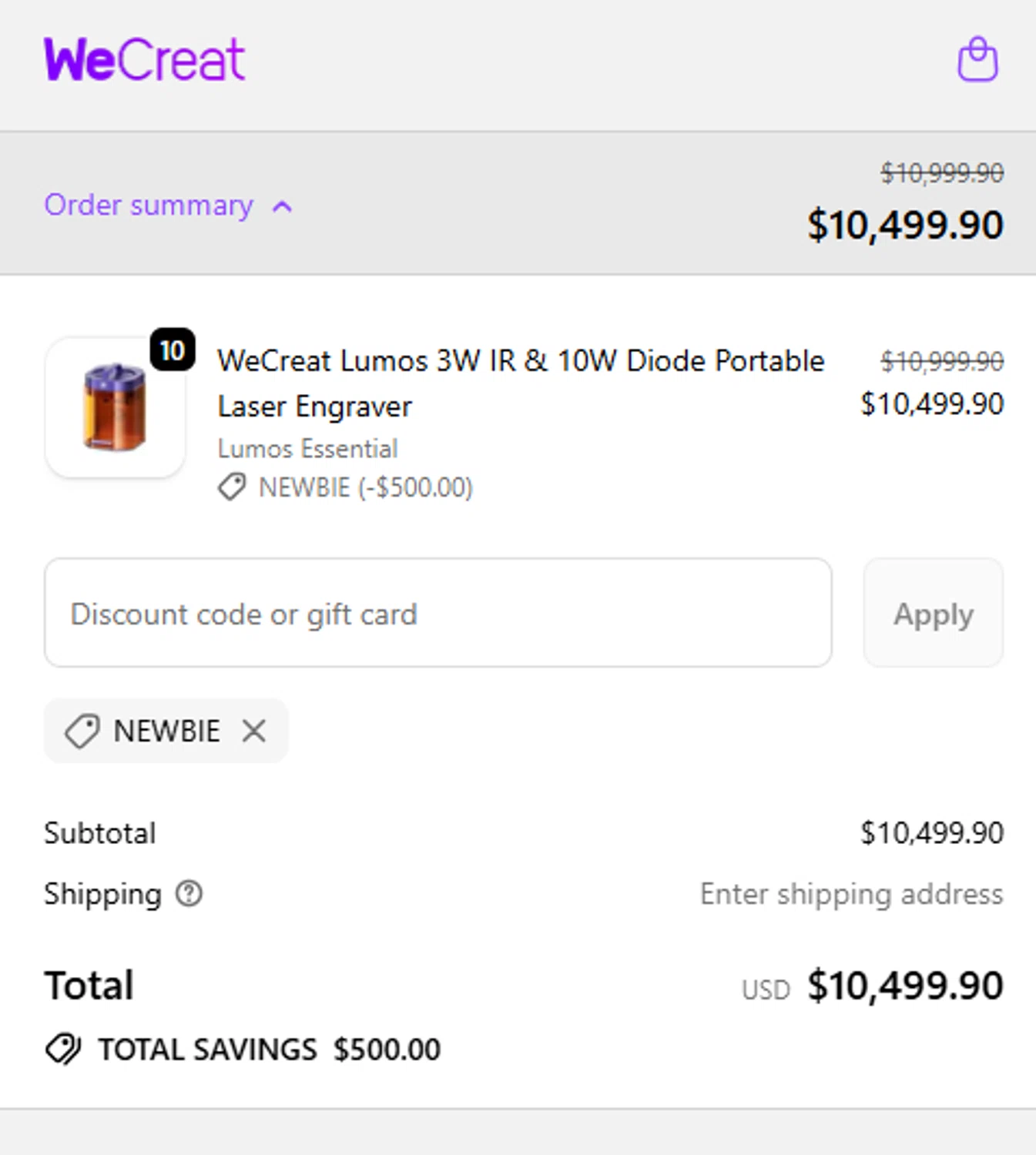Click the crossed-out $10,999.90 product price

point(942,360)
